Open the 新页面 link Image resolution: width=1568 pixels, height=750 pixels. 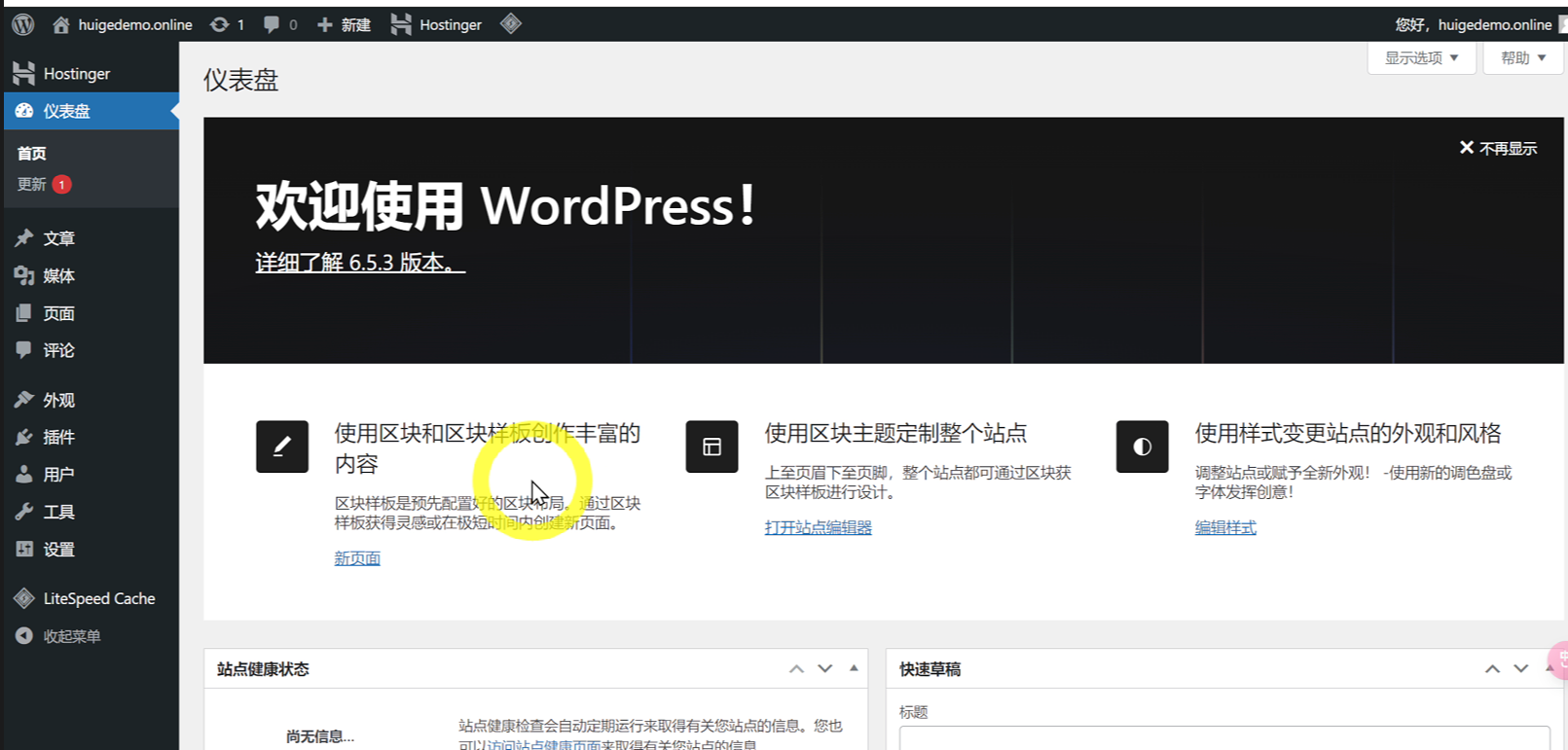(357, 558)
